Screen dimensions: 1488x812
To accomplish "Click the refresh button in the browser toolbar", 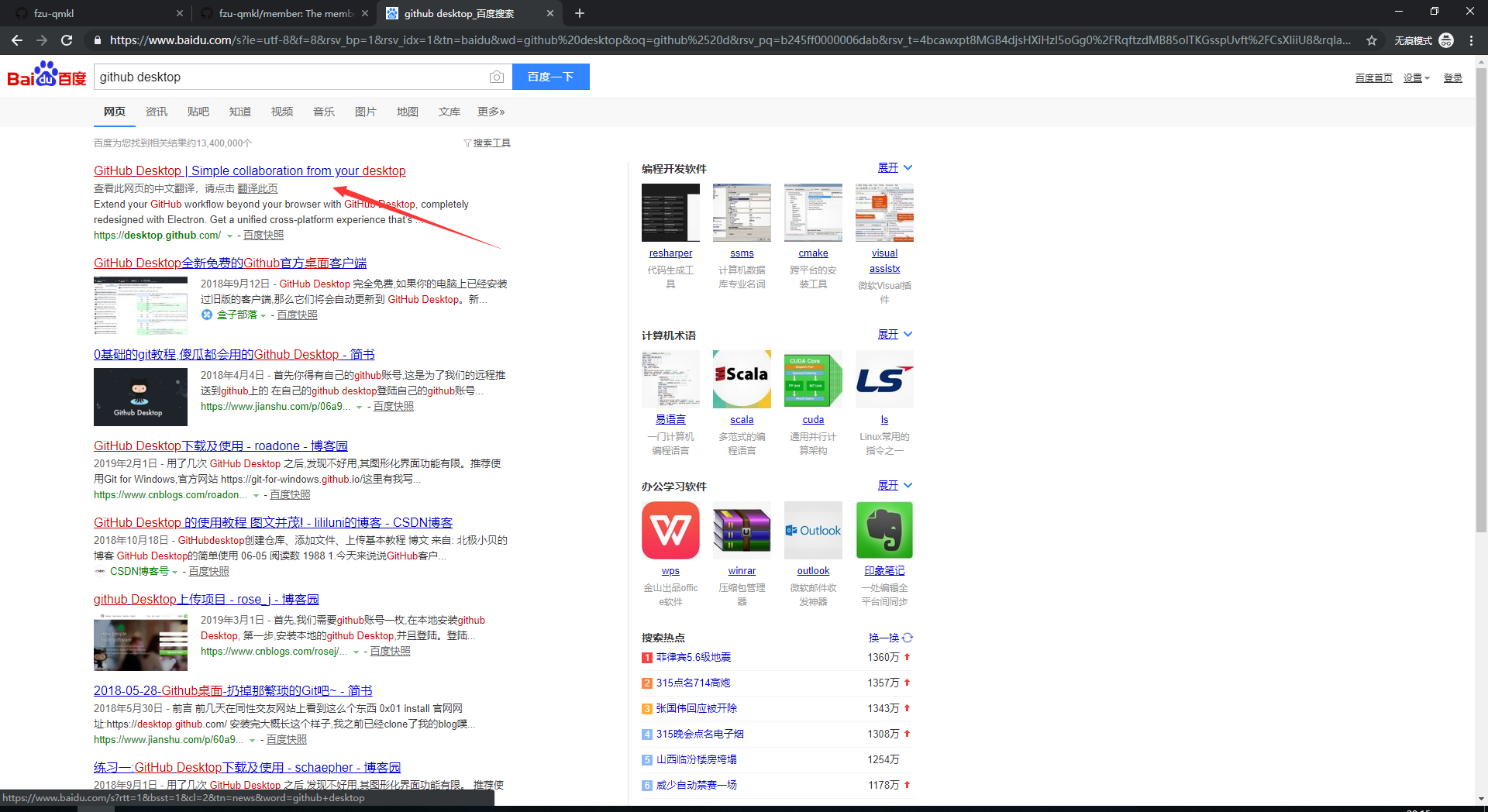I will (67, 40).
